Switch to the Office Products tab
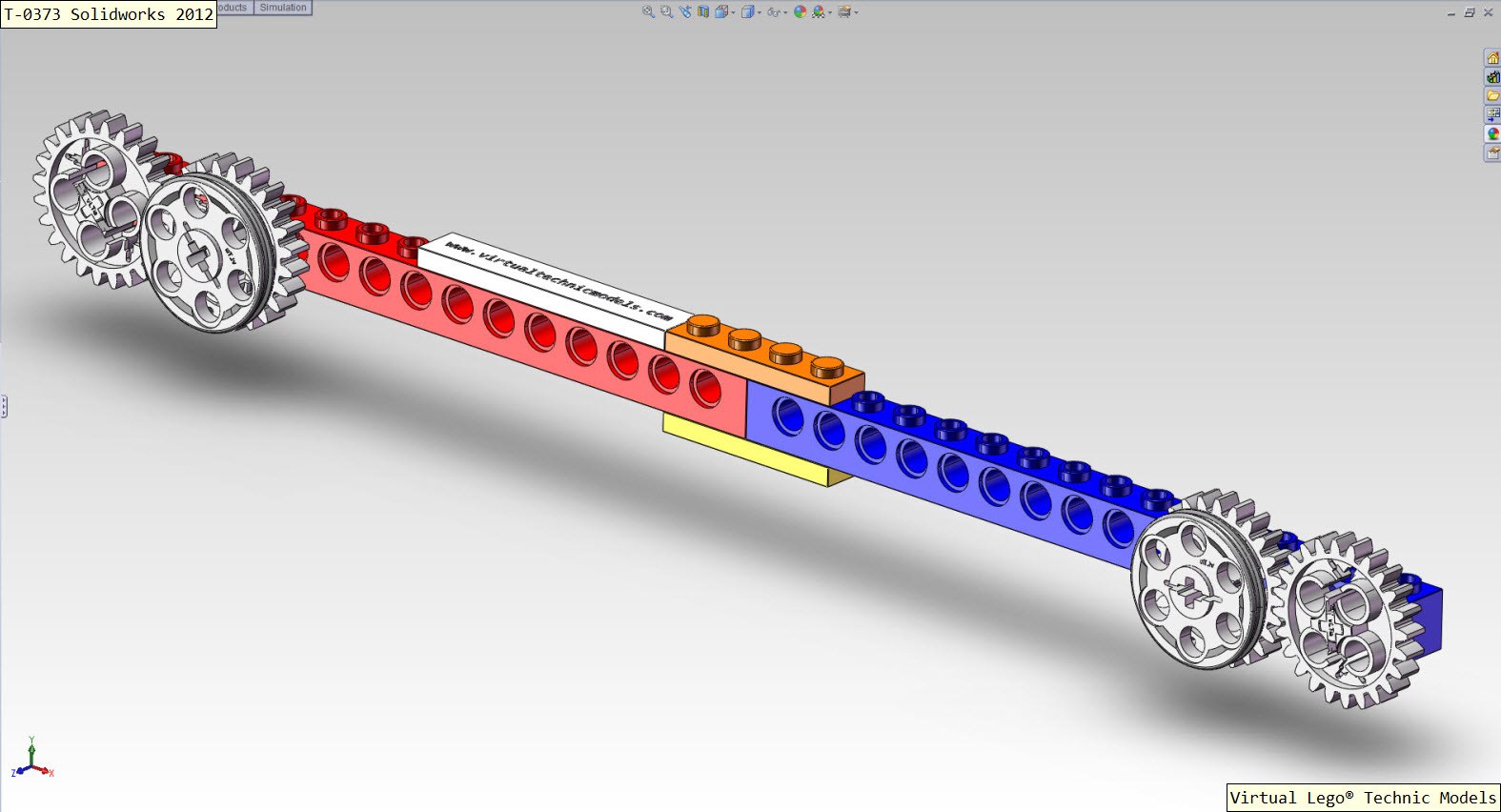The image size is (1501, 812). [x=234, y=8]
